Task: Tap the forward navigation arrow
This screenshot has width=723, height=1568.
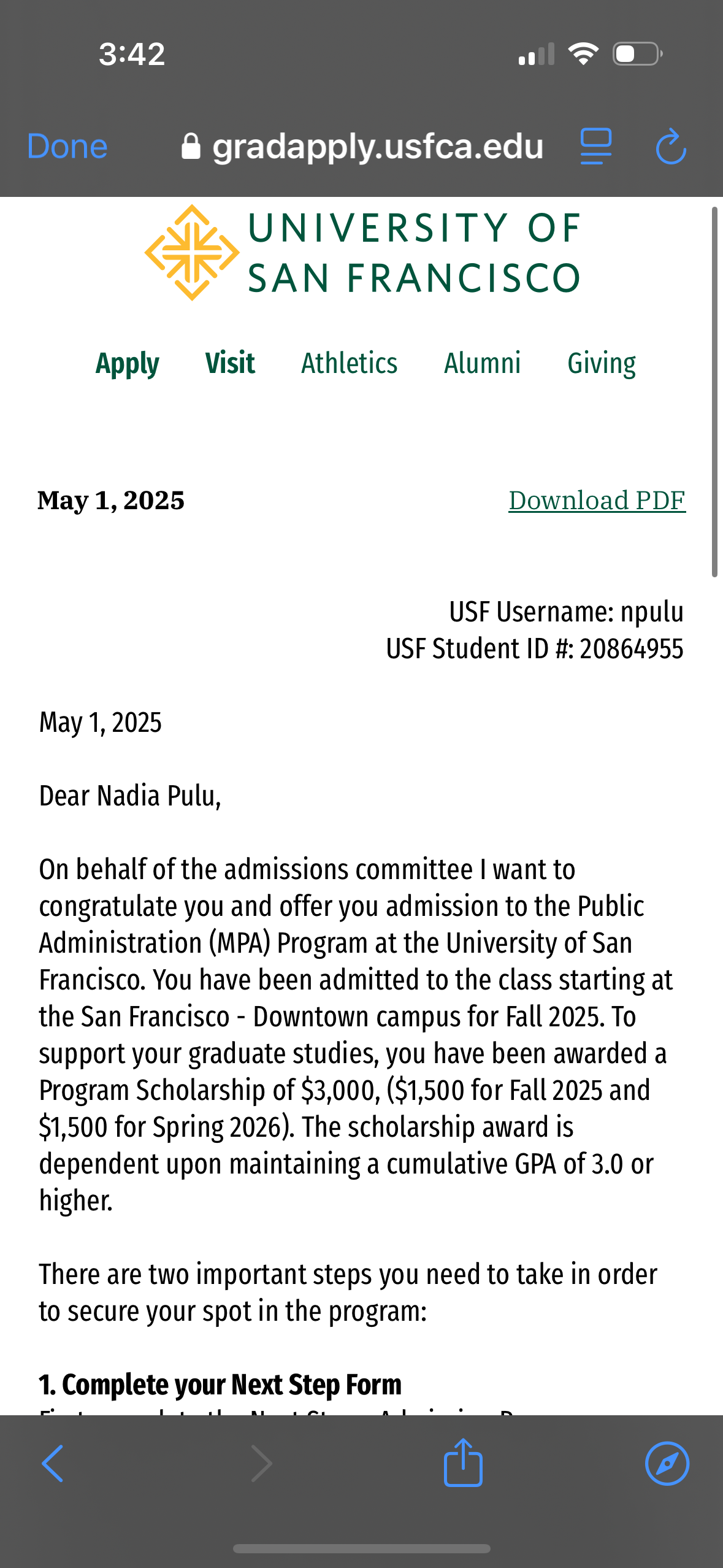Action: [262, 1463]
